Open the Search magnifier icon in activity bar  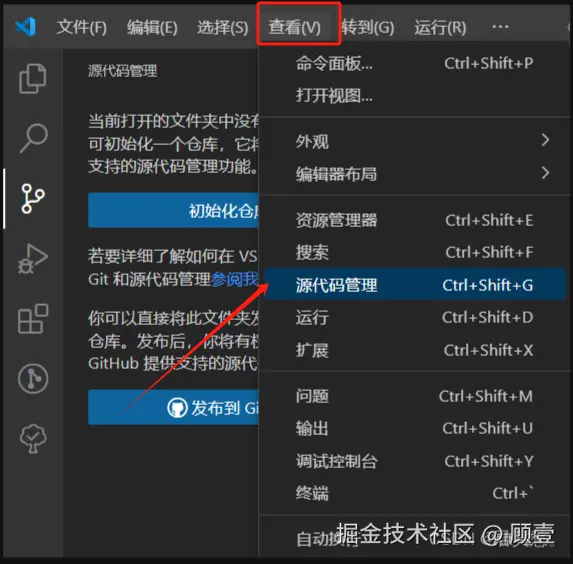click(x=33, y=138)
